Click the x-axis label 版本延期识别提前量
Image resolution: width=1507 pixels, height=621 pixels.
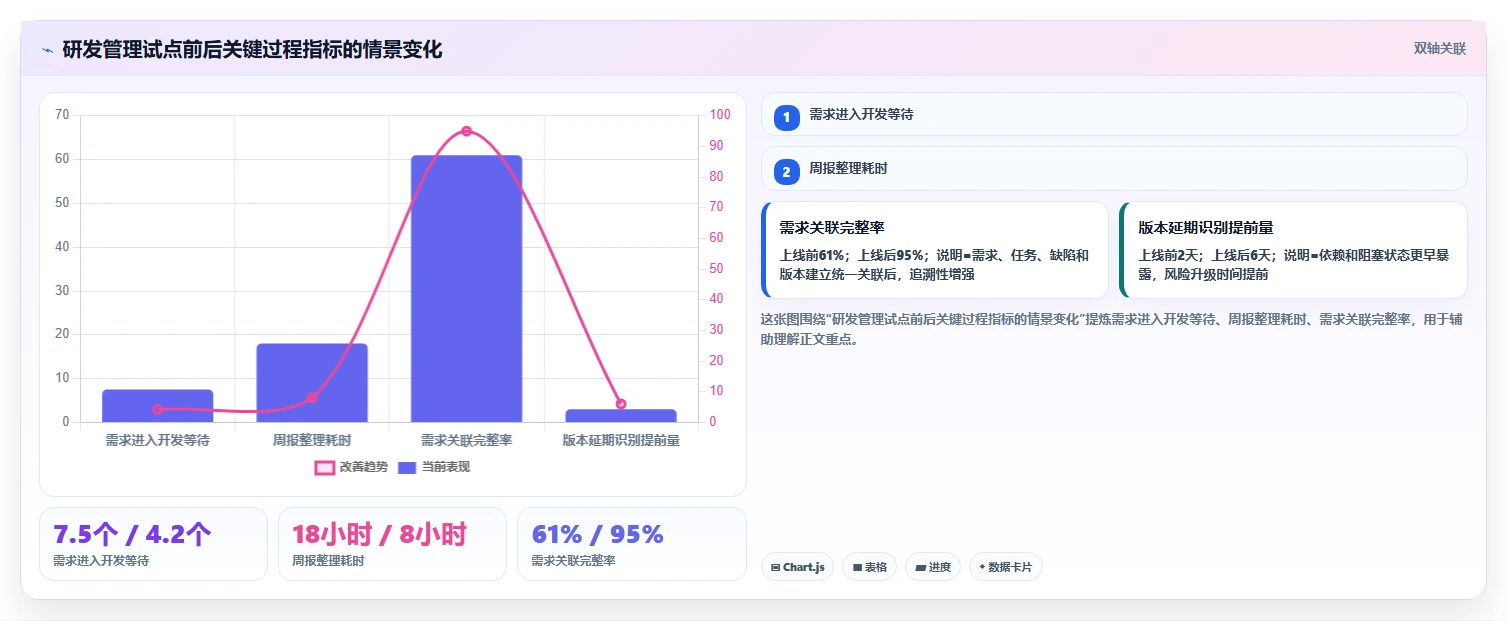pyautogui.click(x=621, y=440)
